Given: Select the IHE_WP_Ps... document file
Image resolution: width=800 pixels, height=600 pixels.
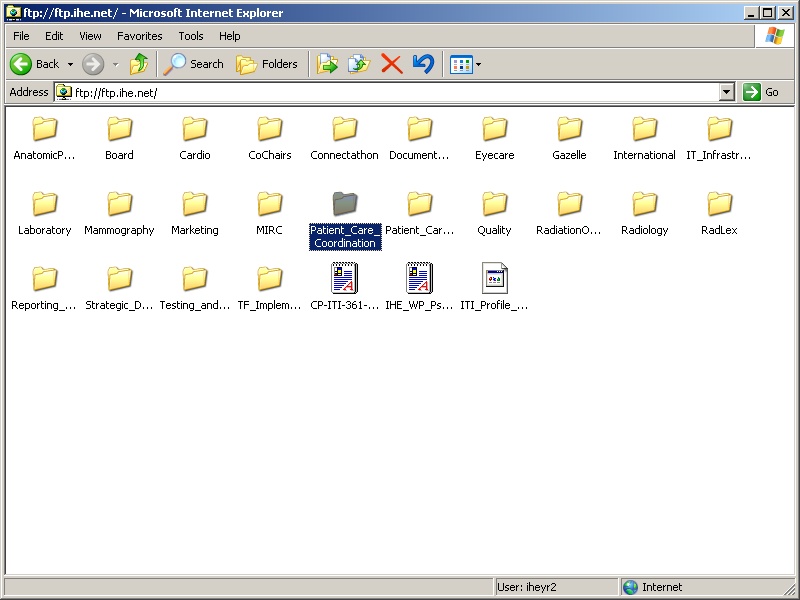Looking at the screenshot, I should click(x=419, y=287).
